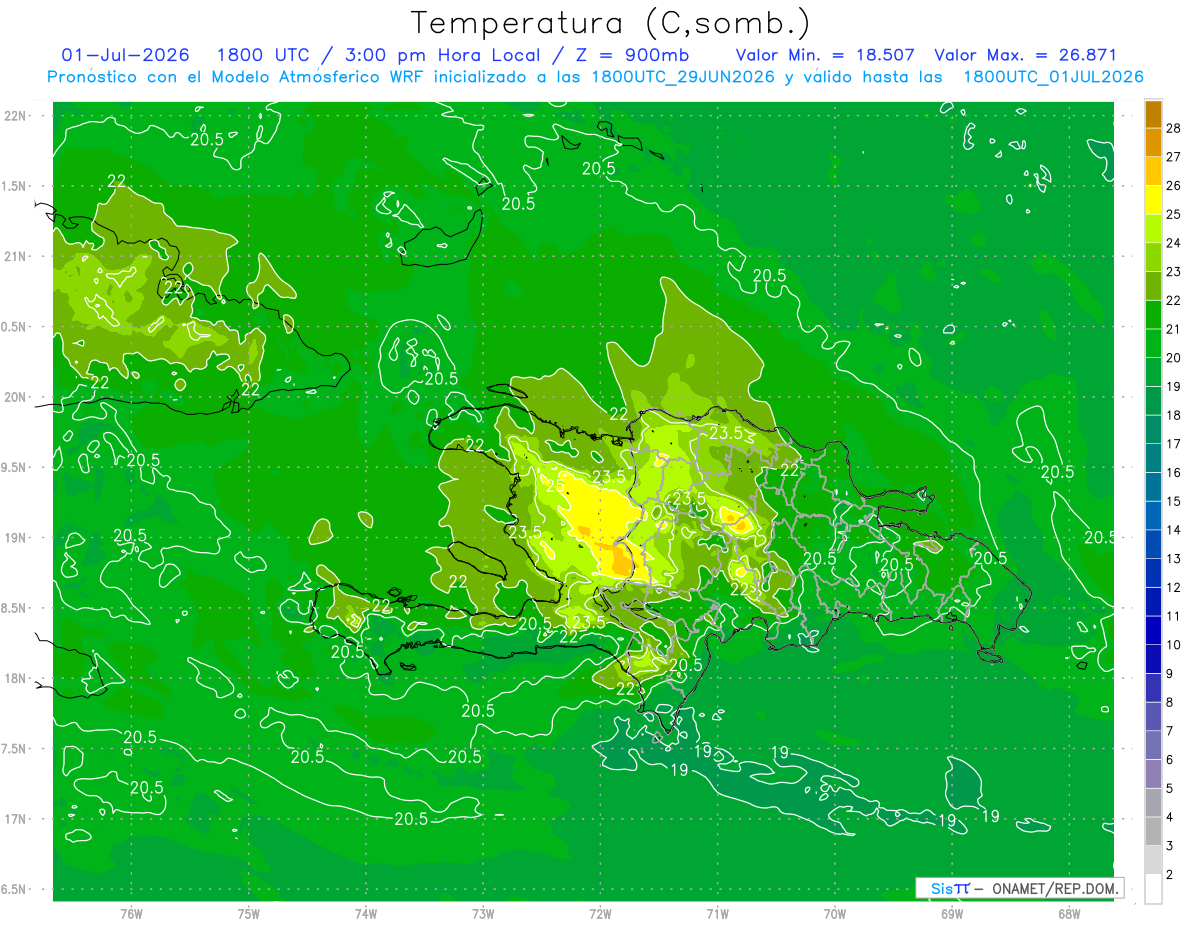
Task: Click the '69W' longitude axis label
Action: pyautogui.click(x=952, y=913)
